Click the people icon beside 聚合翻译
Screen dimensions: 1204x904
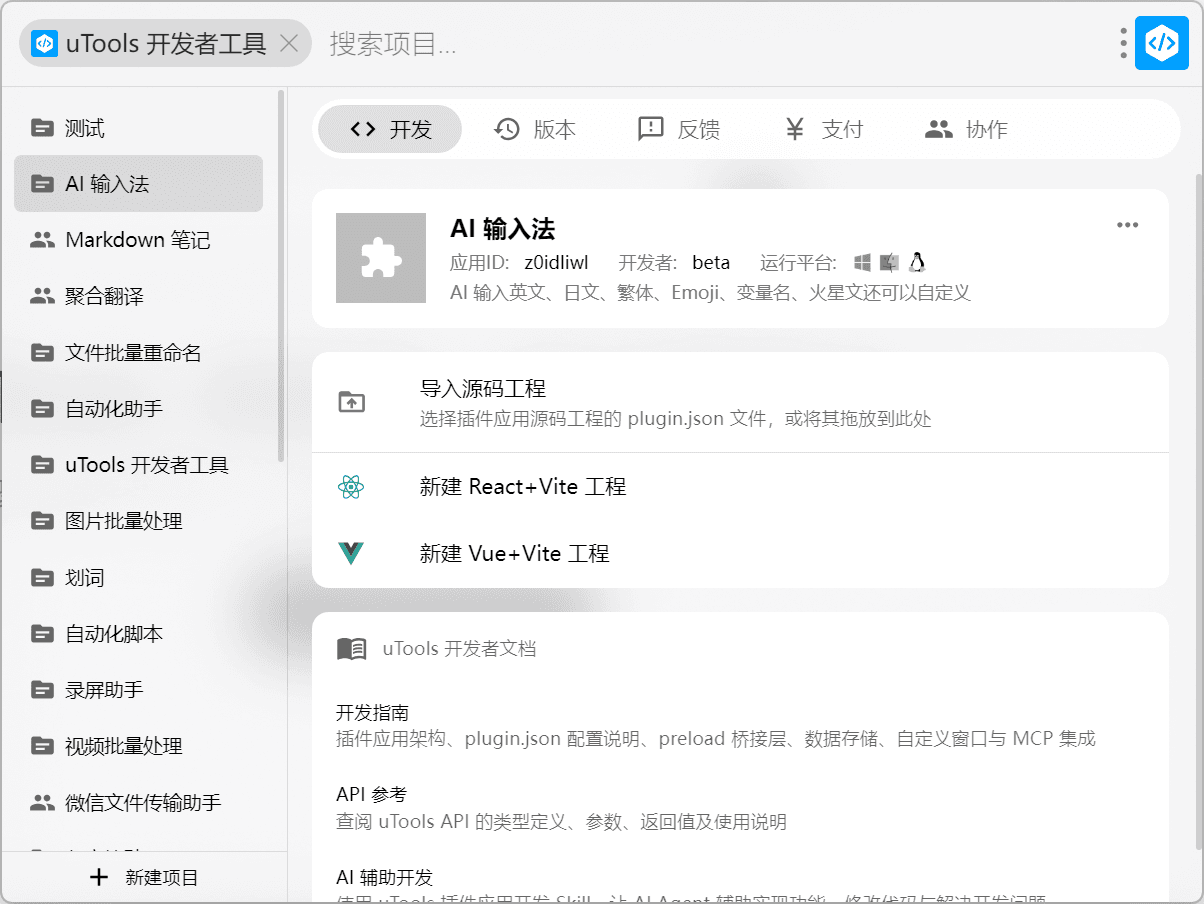tap(42, 296)
